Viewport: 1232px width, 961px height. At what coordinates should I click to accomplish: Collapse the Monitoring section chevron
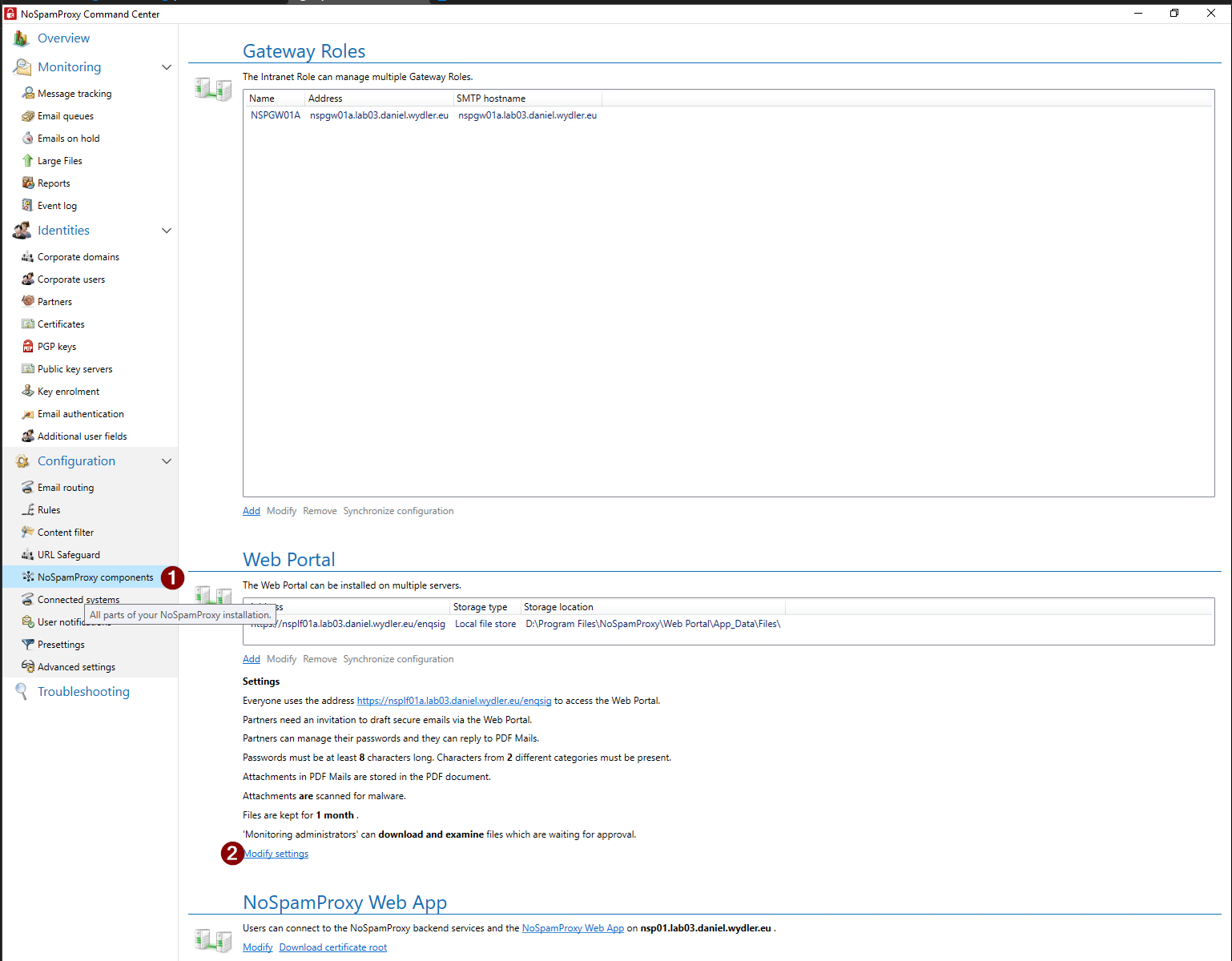pos(167,67)
